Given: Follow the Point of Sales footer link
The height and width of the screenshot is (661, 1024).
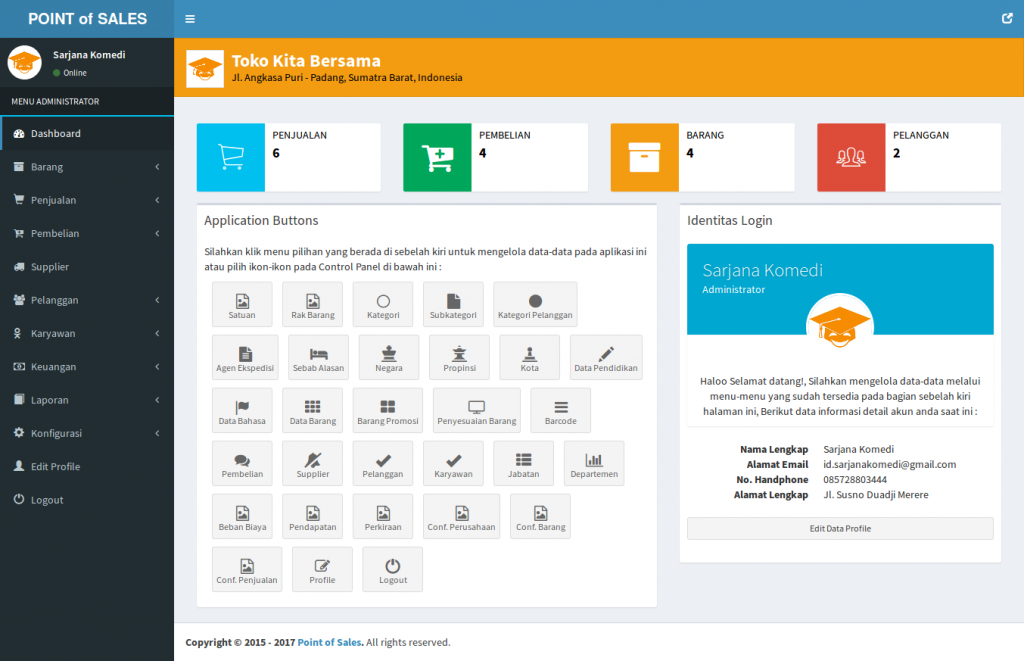Looking at the screenshot, I should pos(329,642).
